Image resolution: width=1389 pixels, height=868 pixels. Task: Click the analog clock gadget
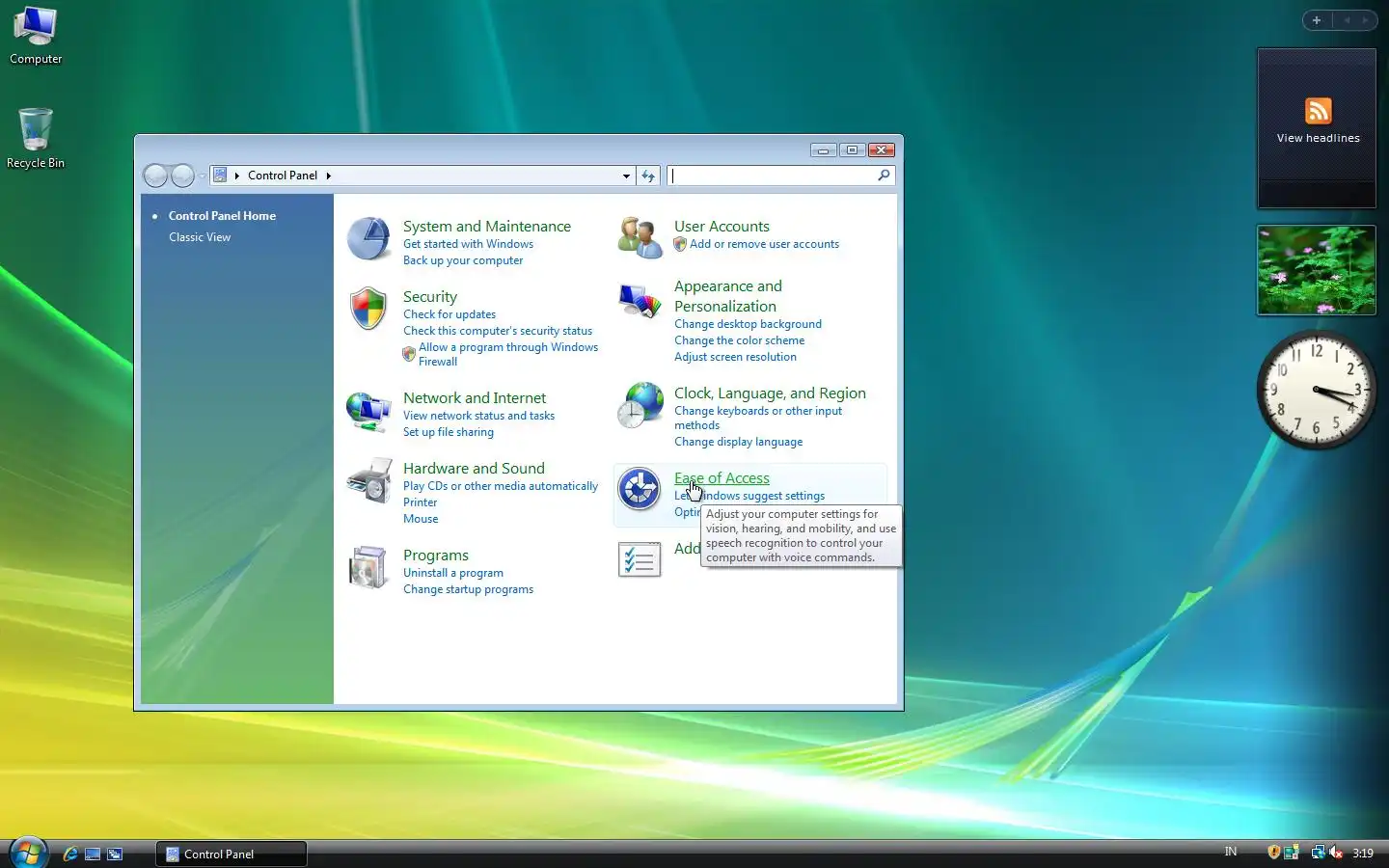tap(1316, 390)
